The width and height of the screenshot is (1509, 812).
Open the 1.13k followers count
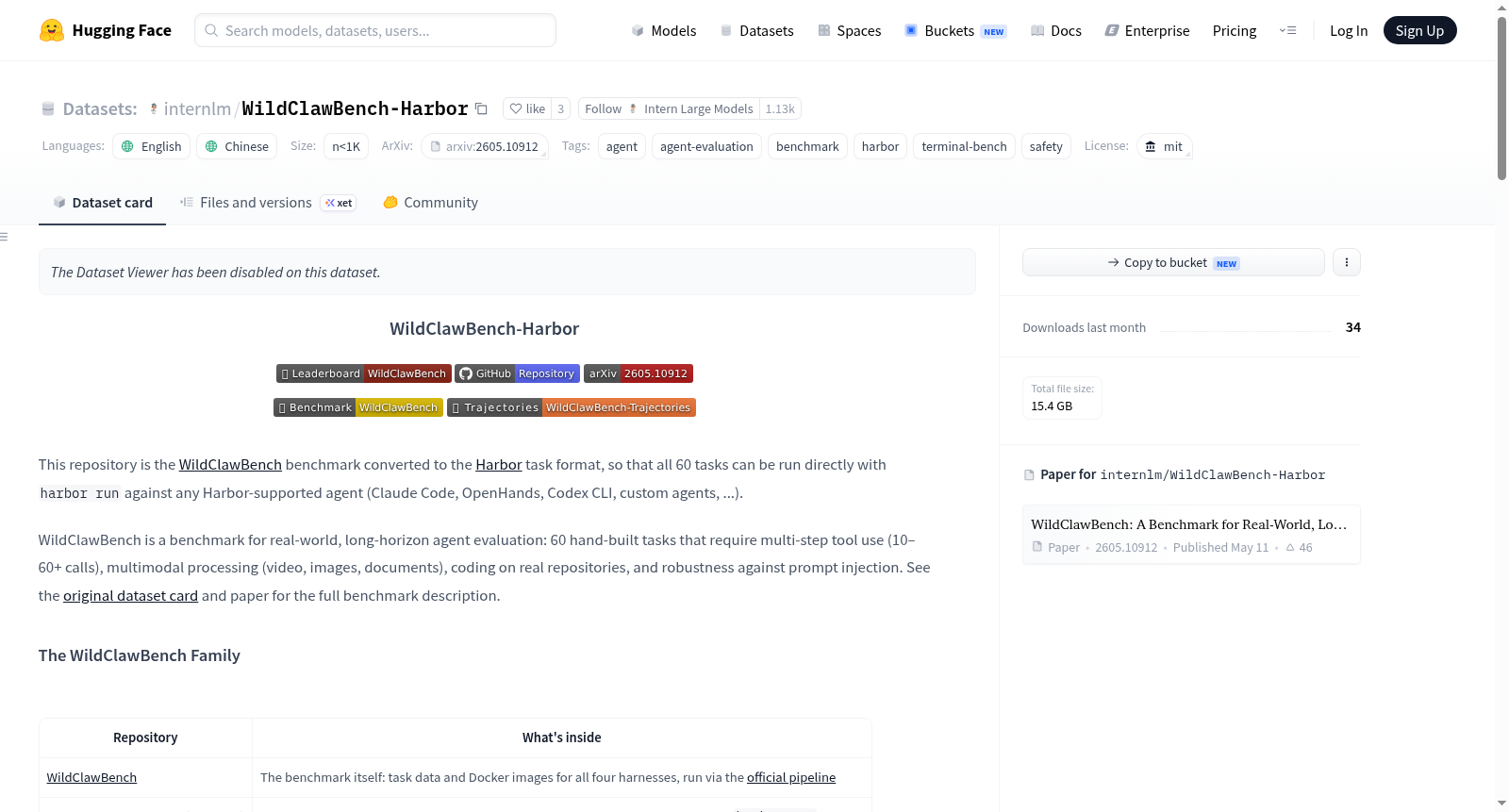click(780, 108)
